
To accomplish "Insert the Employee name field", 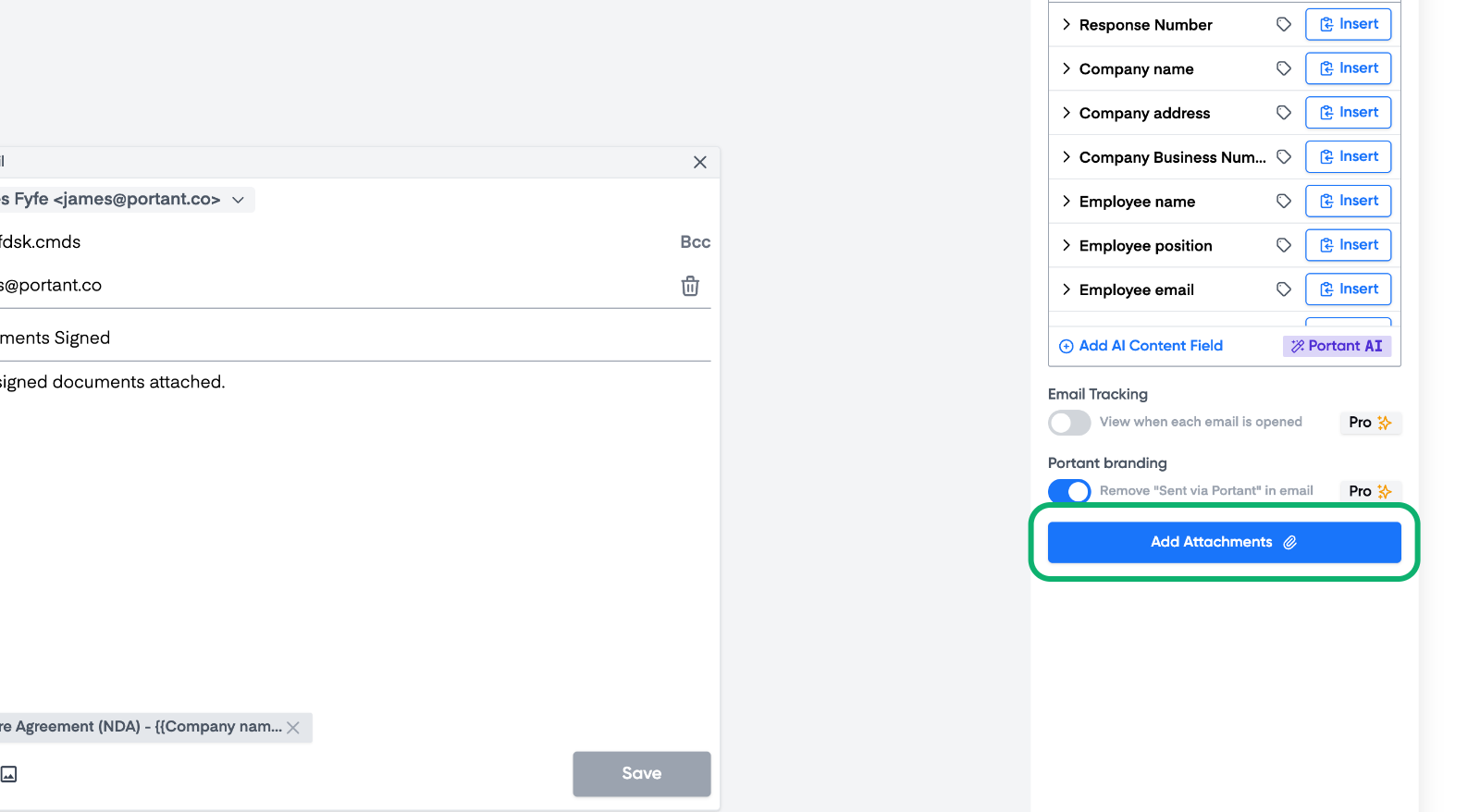I will 1348,201.
